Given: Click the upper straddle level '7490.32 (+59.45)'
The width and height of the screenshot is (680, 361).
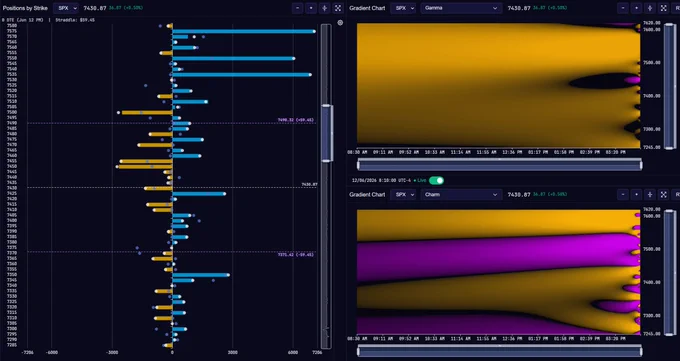Looking at the screenshot, I should point(295,120).
